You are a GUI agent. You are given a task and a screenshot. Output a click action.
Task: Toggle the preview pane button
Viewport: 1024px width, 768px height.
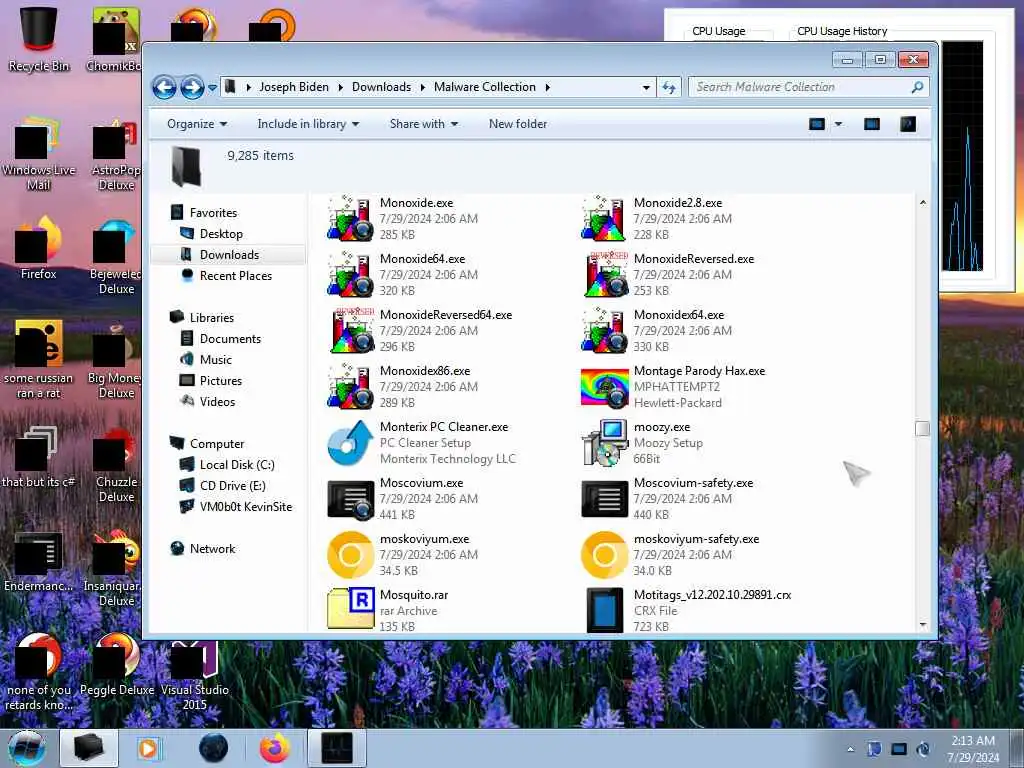[872, 124]
